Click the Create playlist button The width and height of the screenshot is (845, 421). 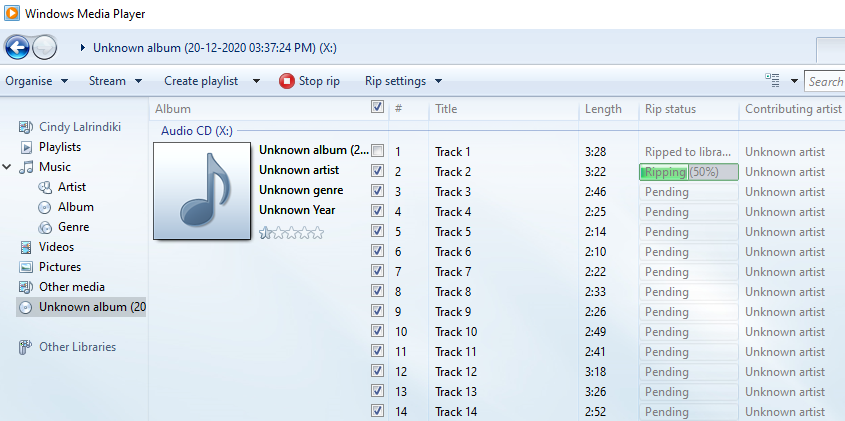coord(201,81)
